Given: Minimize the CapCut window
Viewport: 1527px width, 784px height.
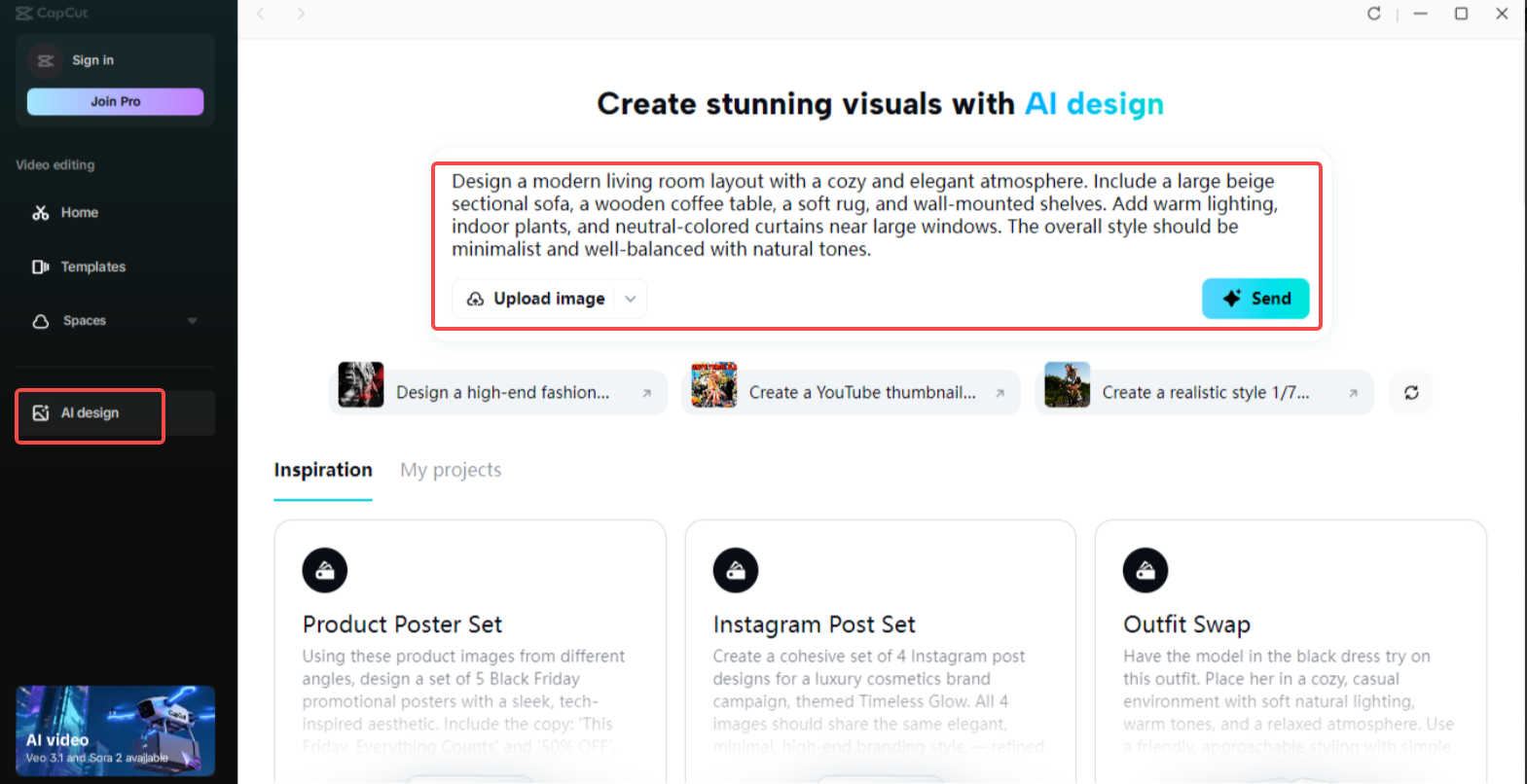Looking at the screenshot, I should click(1420, 14).
